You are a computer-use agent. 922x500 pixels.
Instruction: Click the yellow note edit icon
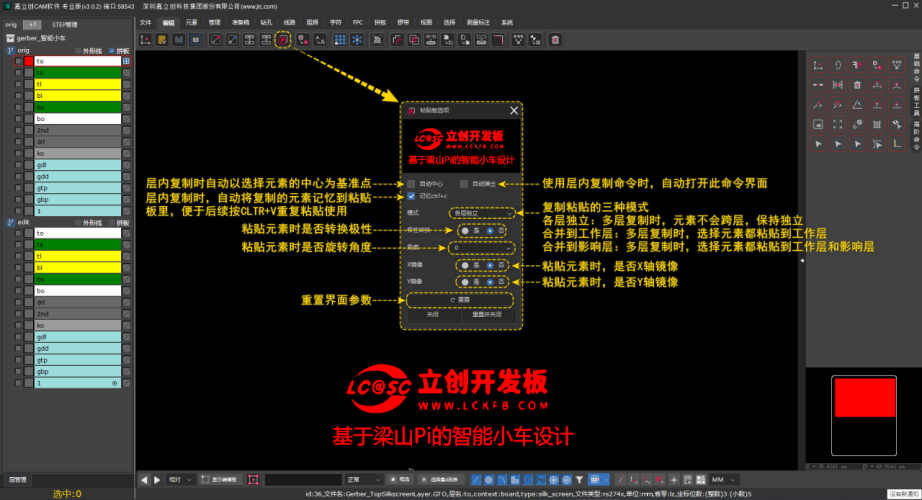point(162,39)
